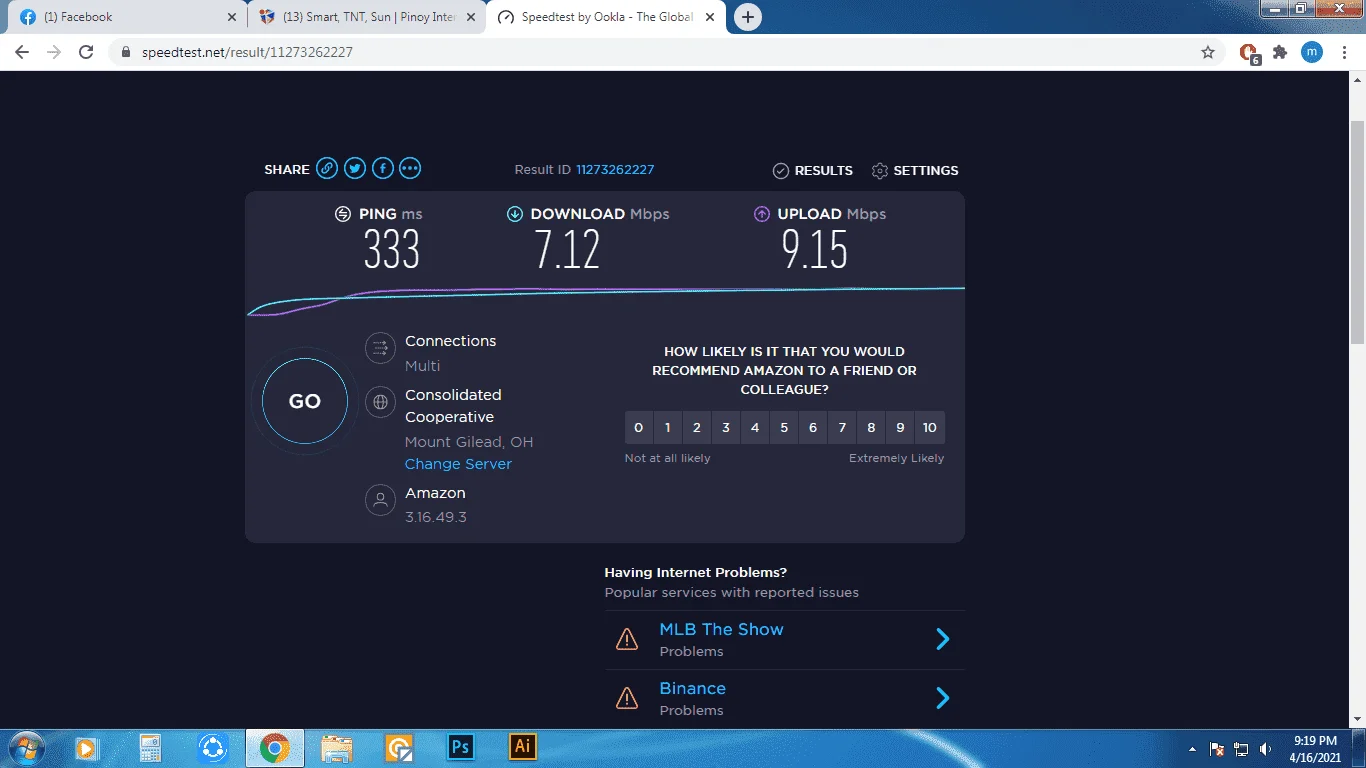Screen dimensions: 1366x768
Task: Click the user icon beside Amazon
Action: point(380,500)
